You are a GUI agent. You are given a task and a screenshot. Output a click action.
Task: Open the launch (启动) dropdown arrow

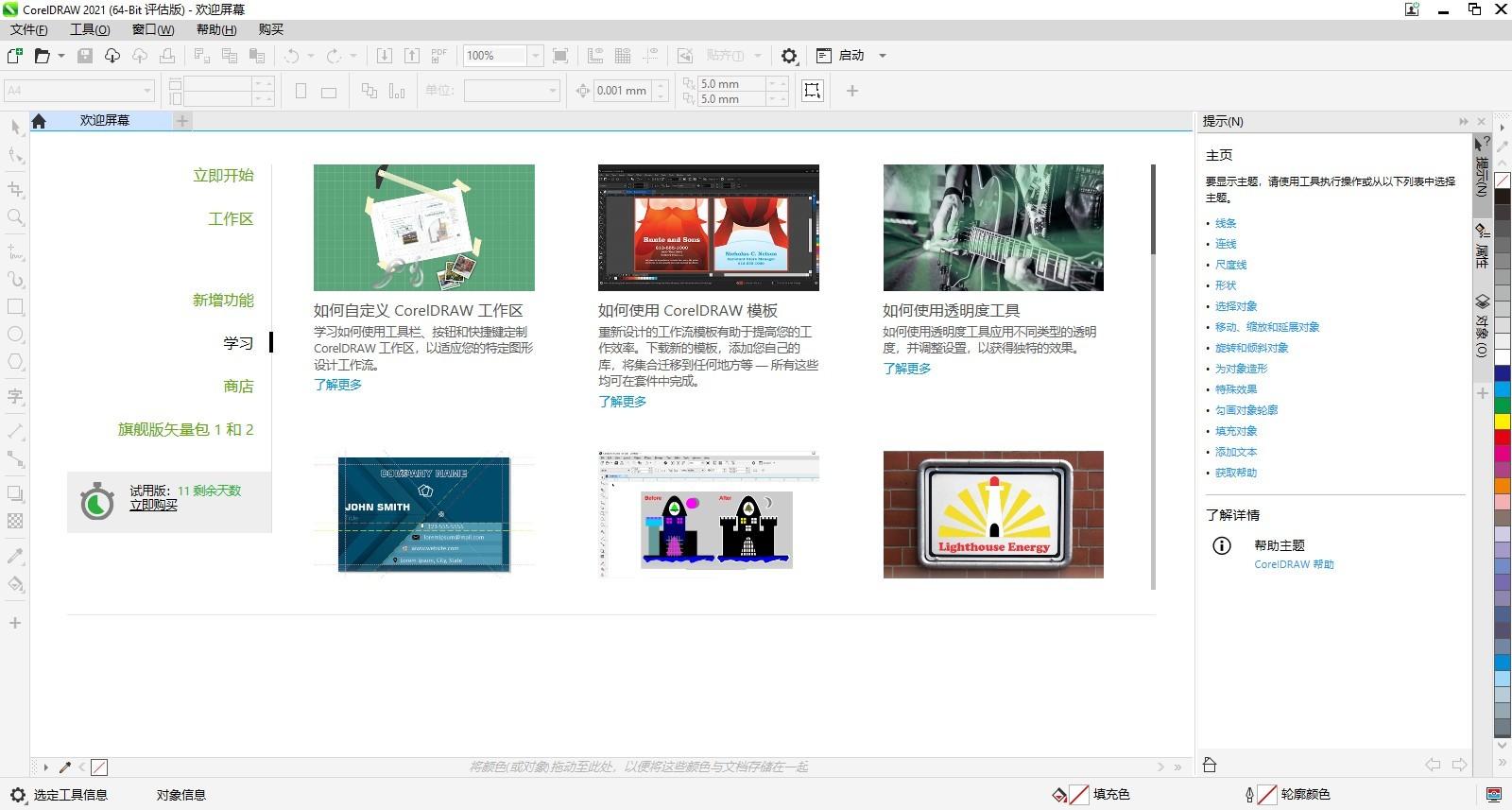pyautogui.click(x=883, y=56)
